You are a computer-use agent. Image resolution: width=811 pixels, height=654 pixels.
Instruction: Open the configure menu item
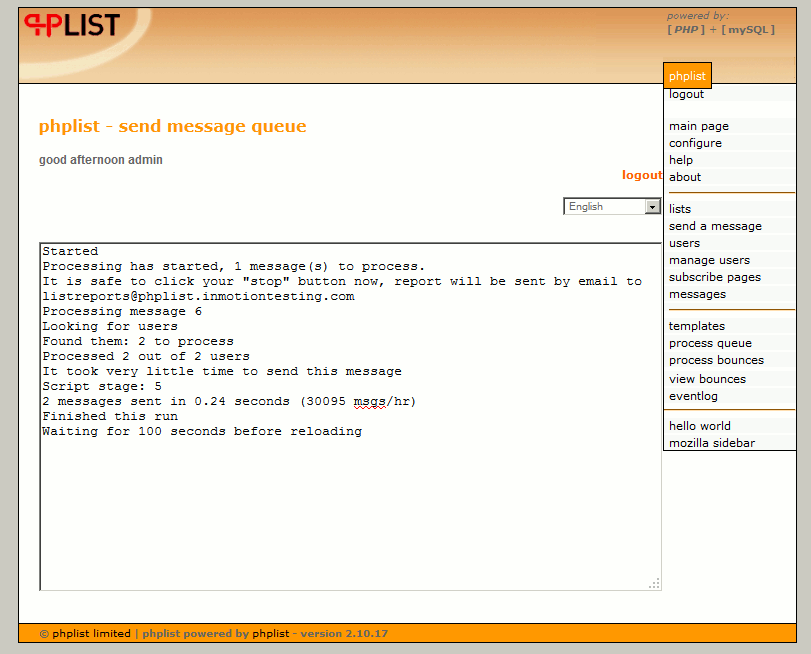pos(695,143)
